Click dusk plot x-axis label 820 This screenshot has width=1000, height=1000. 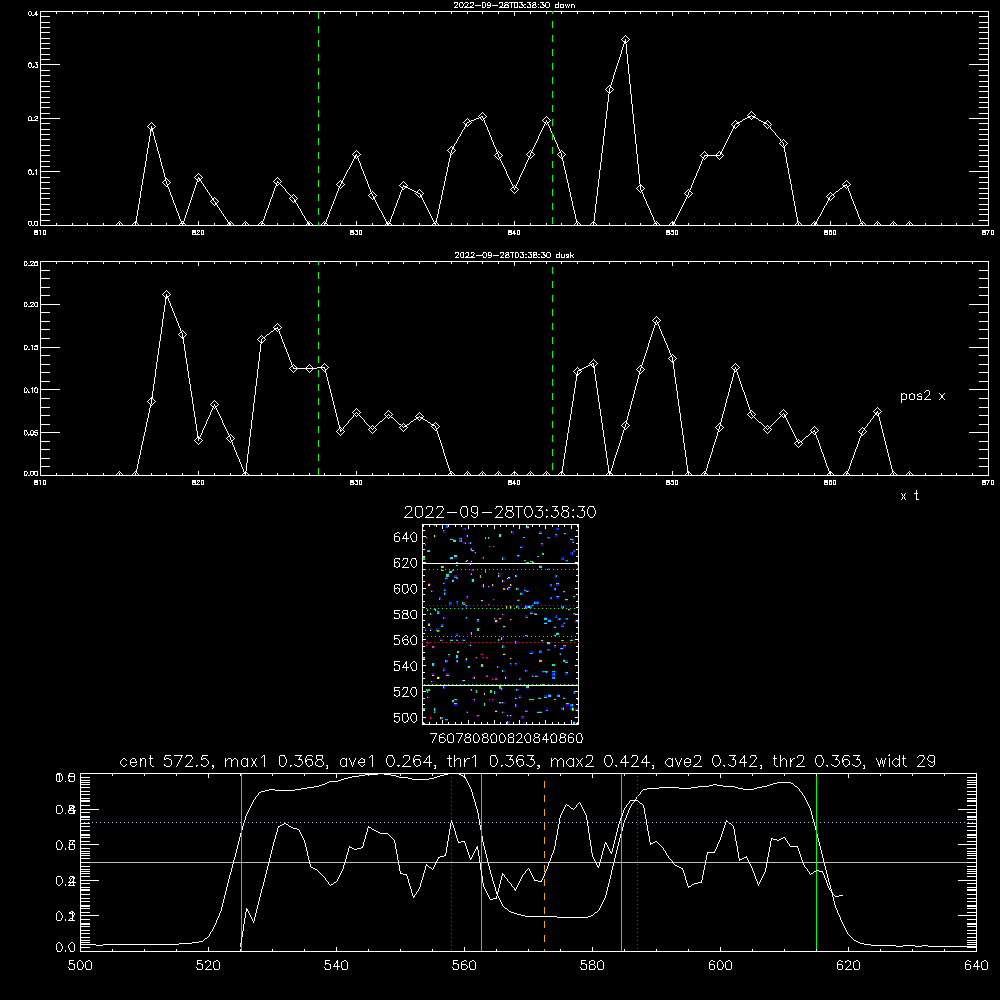pyautogui.click(x=198, y=483)
